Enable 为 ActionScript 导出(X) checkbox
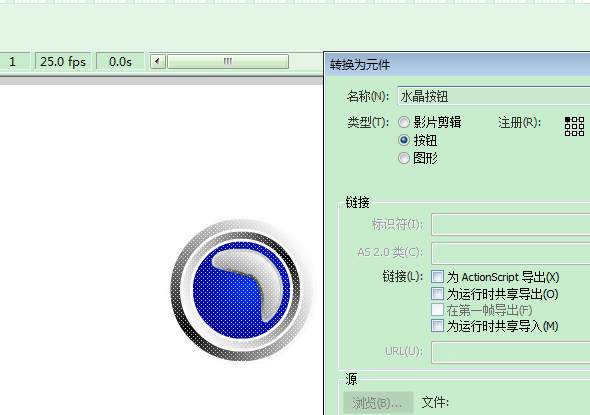 (x=437, y=277)
